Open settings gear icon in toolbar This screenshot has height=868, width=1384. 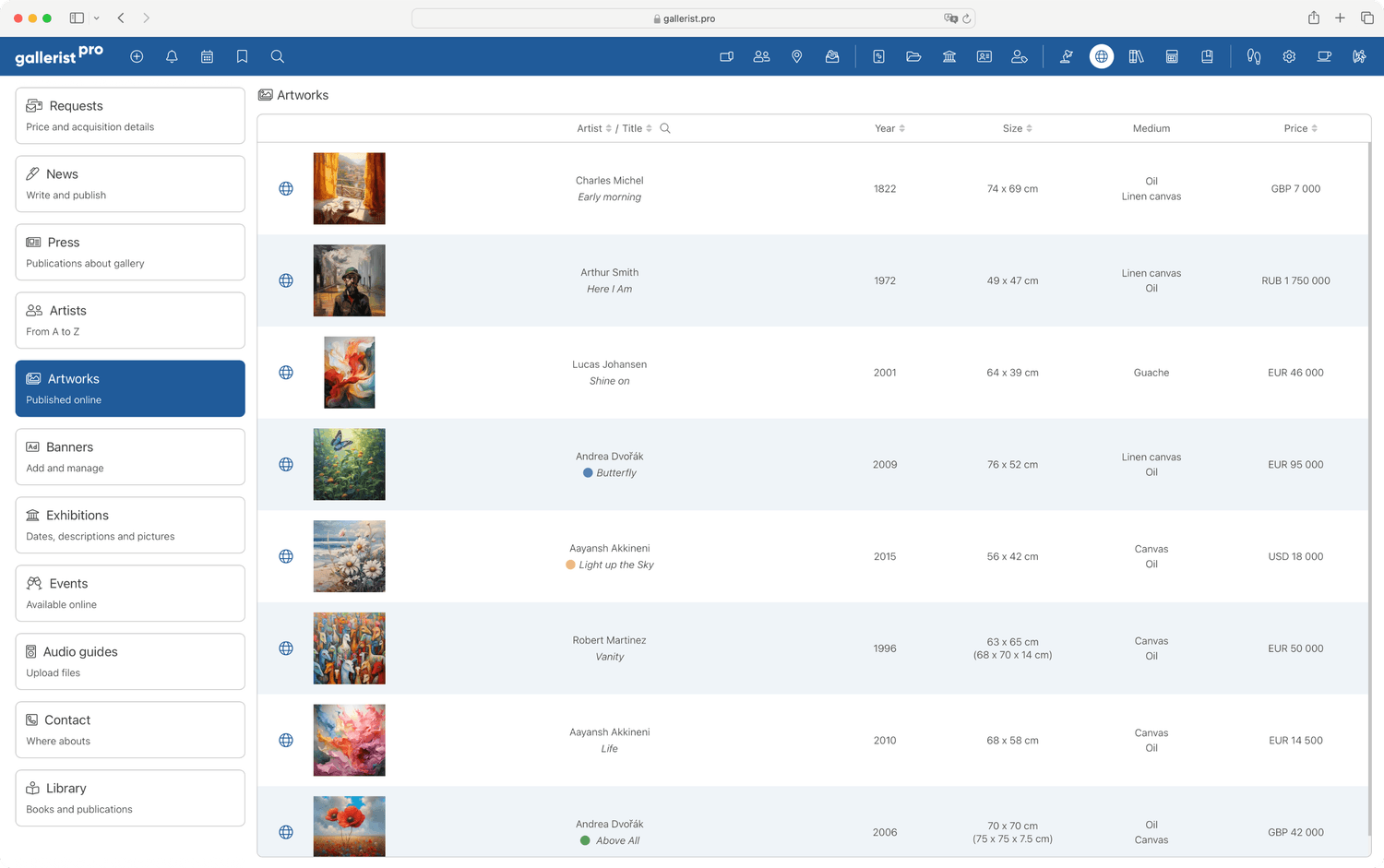[1289, 56]
